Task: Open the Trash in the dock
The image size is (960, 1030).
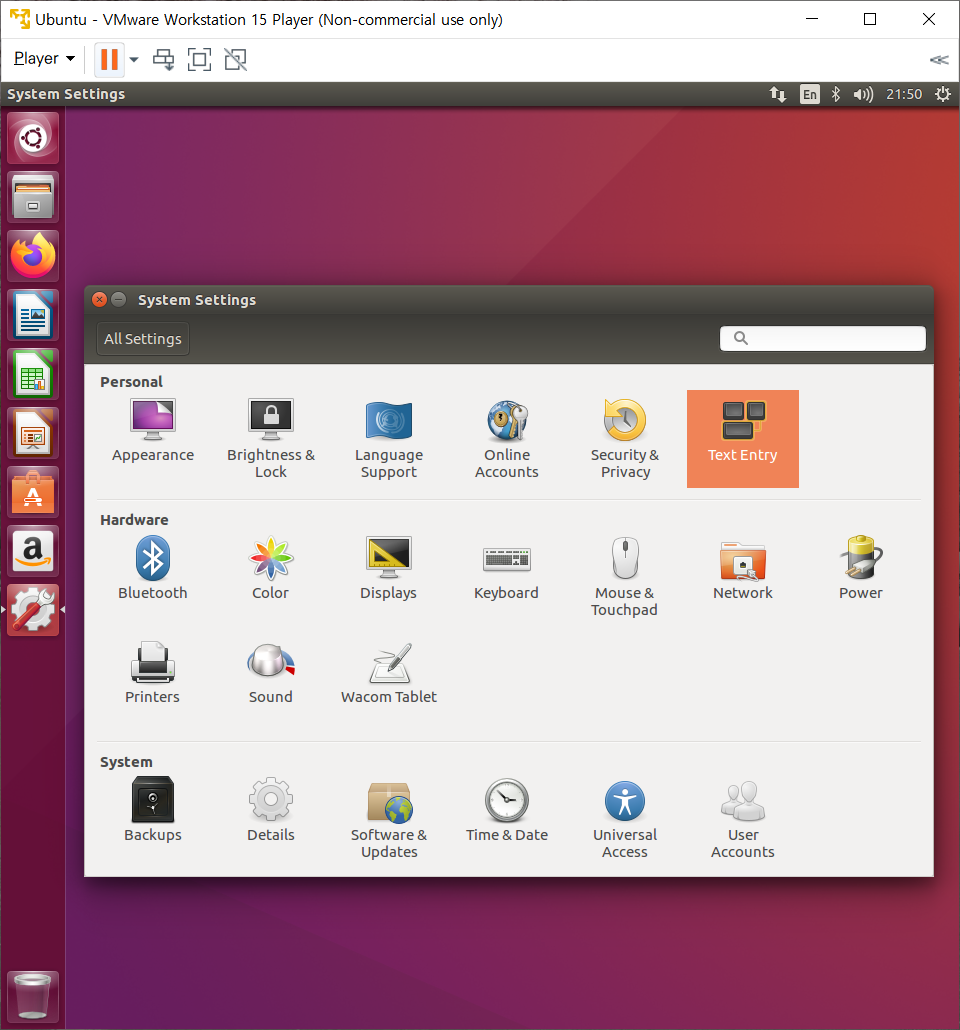Action: pyautogui.click(x=33, y=996)
